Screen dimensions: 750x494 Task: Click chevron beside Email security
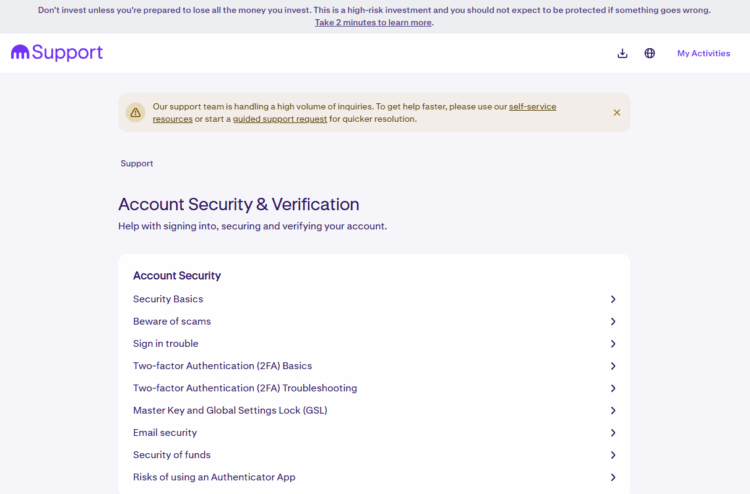pyautogui.click(x=613, y=433)
